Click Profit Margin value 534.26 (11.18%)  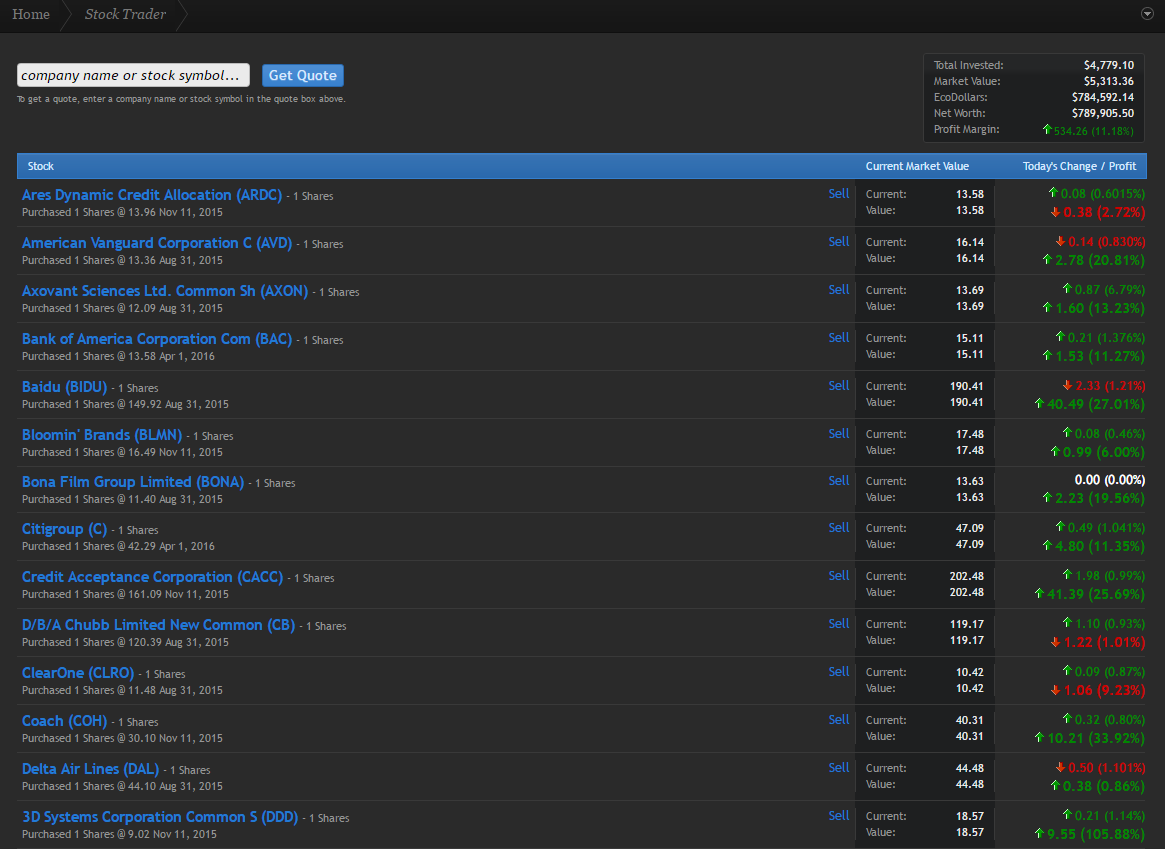click(1094, 131)
